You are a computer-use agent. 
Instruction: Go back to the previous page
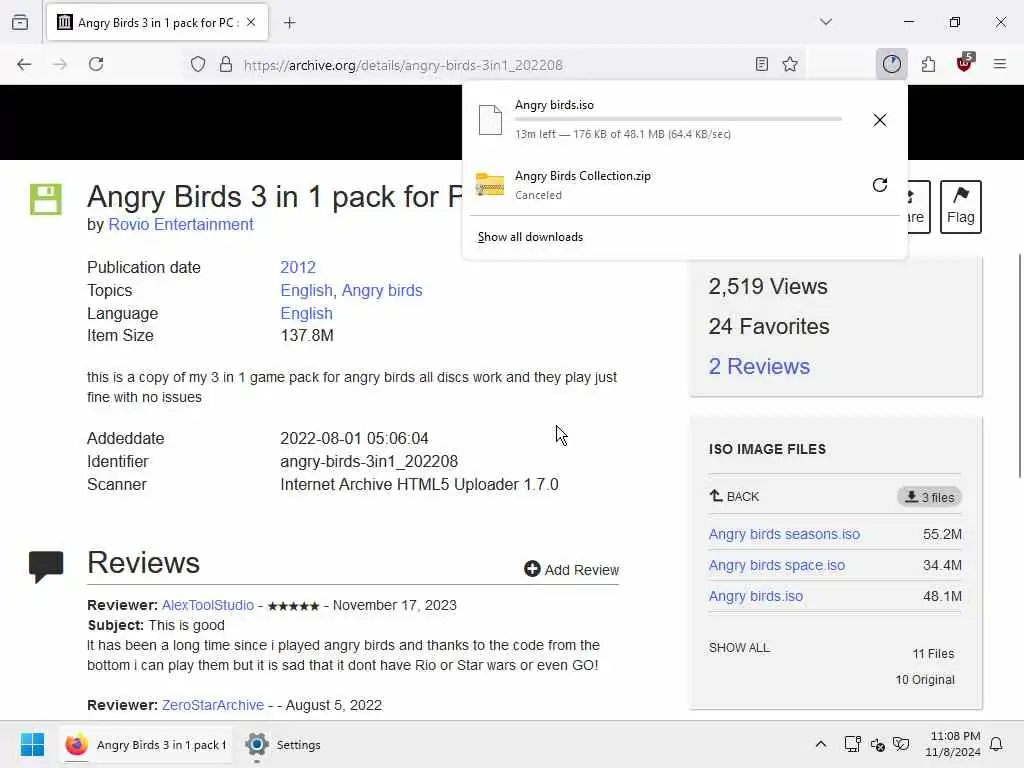(24, 64)
